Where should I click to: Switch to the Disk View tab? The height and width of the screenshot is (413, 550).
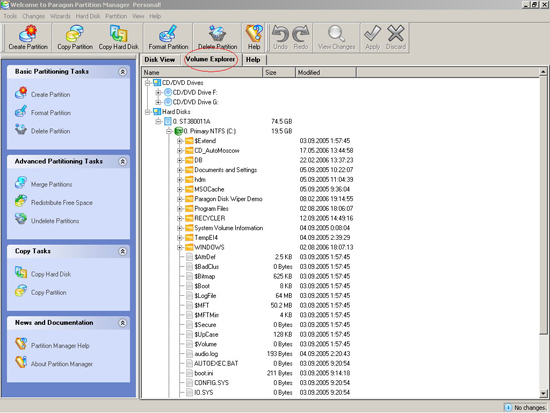click(x=160, y=59)
